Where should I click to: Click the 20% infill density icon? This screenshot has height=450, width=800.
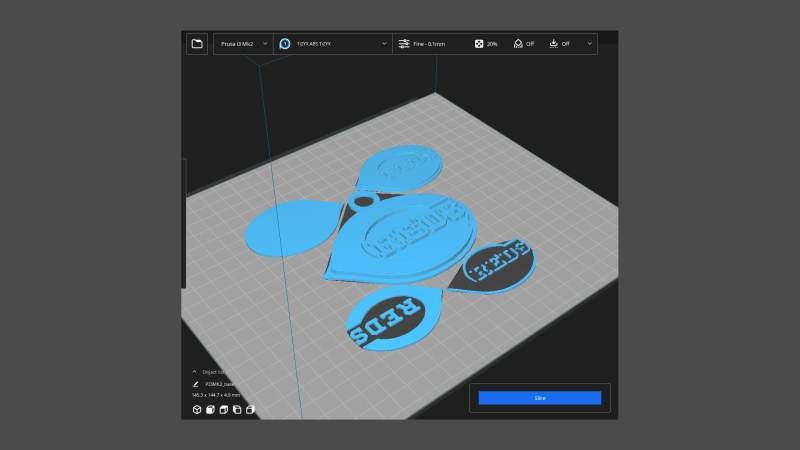pyautogui.click(x=480, y=44)
